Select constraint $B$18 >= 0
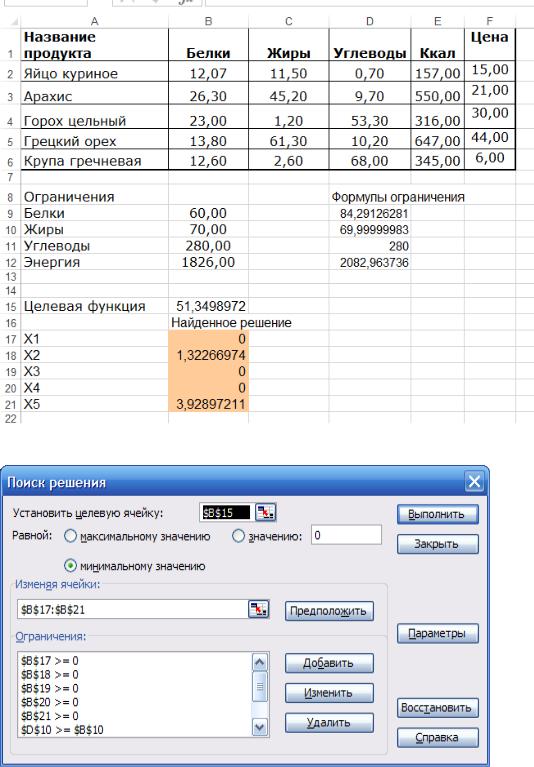The image size is (534, 767). pyautogui.click(x=49, y=675)
